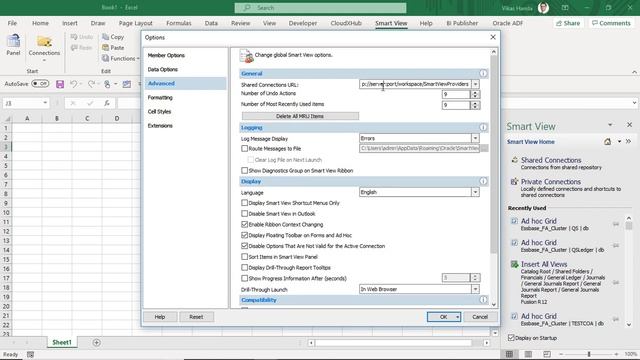Close the Smart View panel
This screenshot has width=640, height=360.
point(629,125)
